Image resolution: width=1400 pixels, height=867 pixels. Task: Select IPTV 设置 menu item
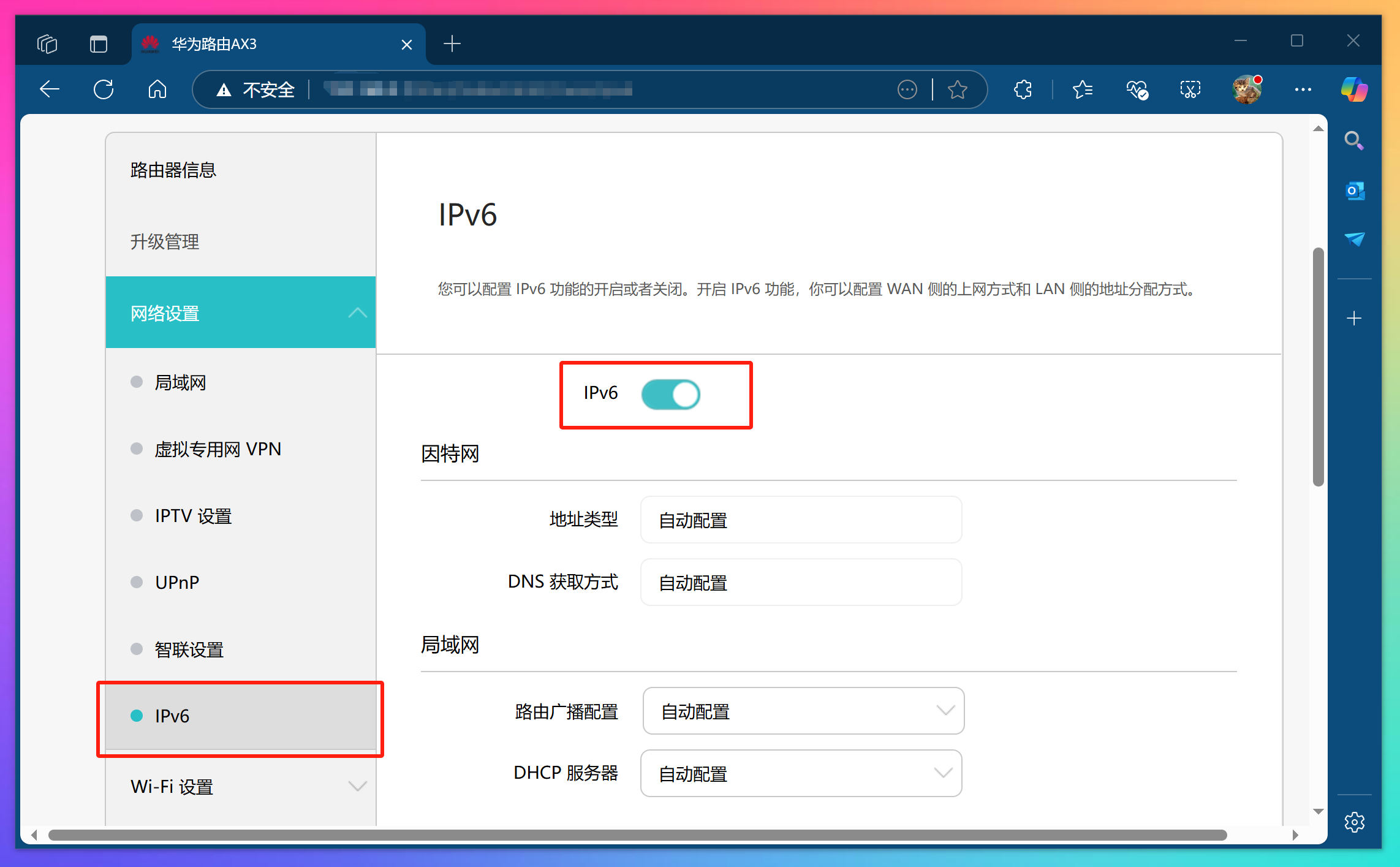point(192,515)
